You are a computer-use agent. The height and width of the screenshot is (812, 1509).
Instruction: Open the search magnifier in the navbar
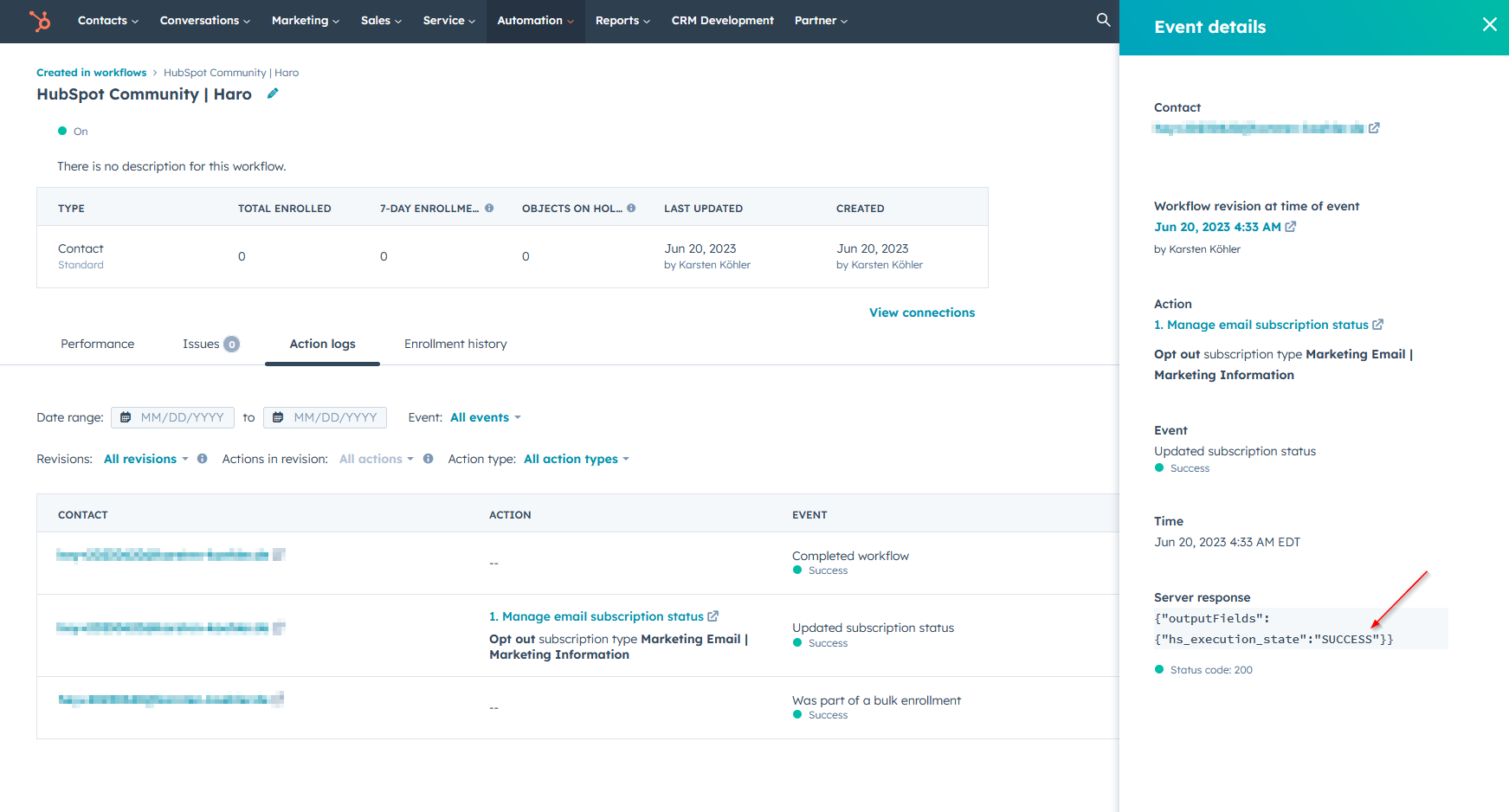[x=1102, y=20]
